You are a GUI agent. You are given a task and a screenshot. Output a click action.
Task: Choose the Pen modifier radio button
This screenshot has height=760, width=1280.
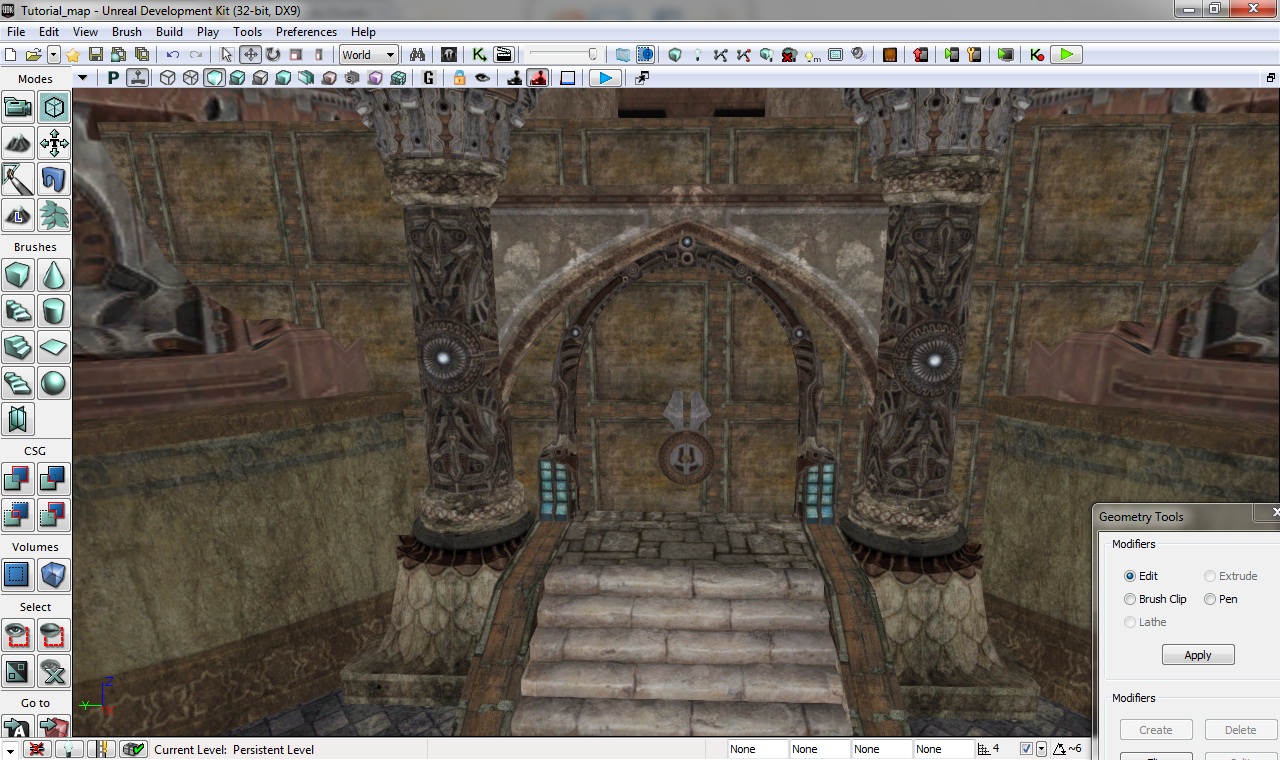(x=1210, y=599)
